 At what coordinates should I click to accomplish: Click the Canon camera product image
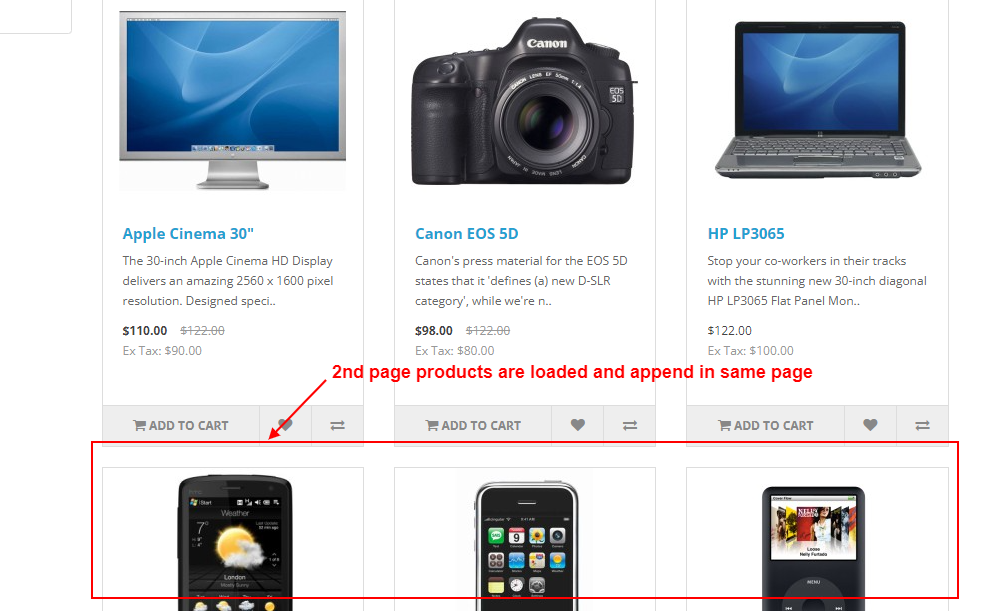click(524, 102)
